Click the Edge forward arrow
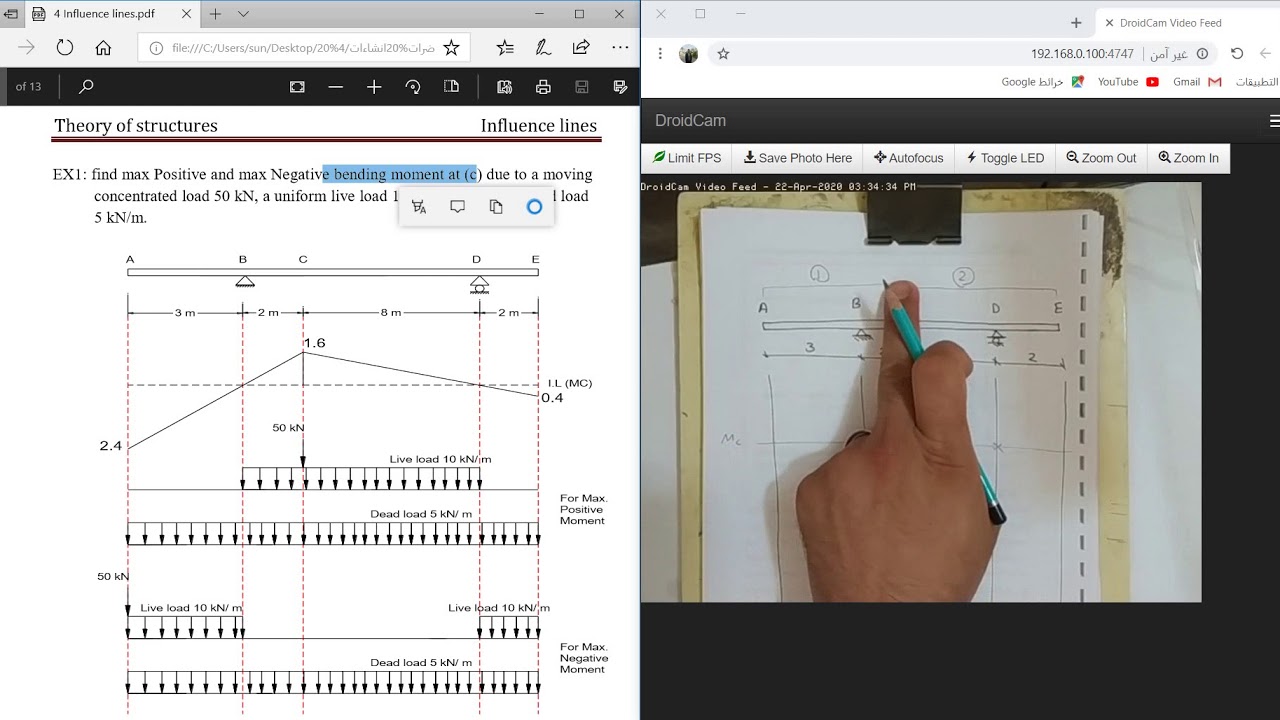Image resolution: width=1280 pixels, height=720 pixels. [27, 48]
